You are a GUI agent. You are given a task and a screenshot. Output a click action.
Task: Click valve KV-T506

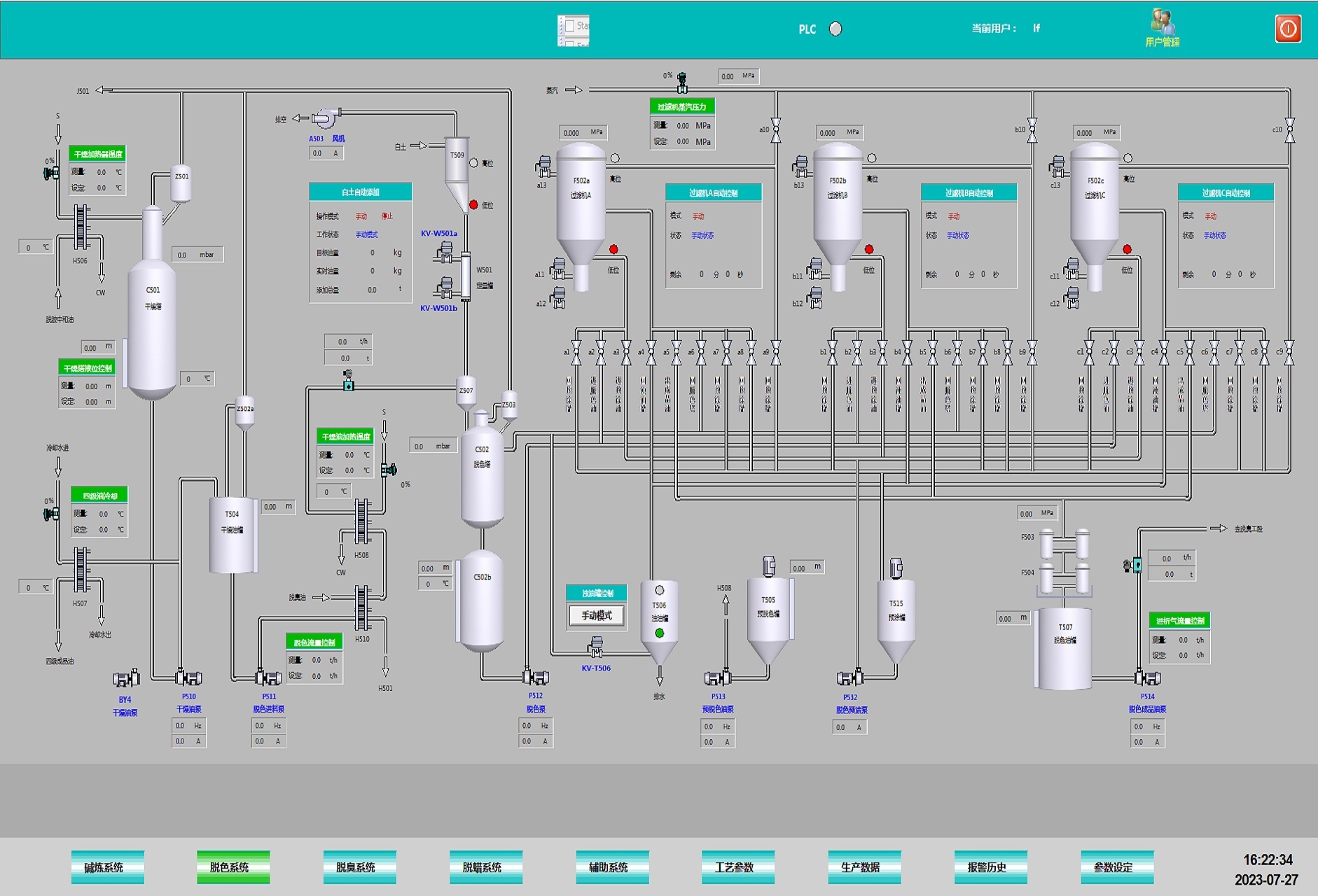(x=596, y=647)
